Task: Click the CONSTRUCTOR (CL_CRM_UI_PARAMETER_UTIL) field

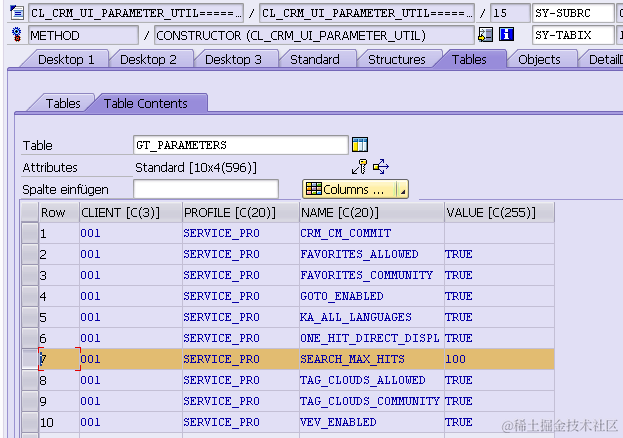Action: coord(314,35)
